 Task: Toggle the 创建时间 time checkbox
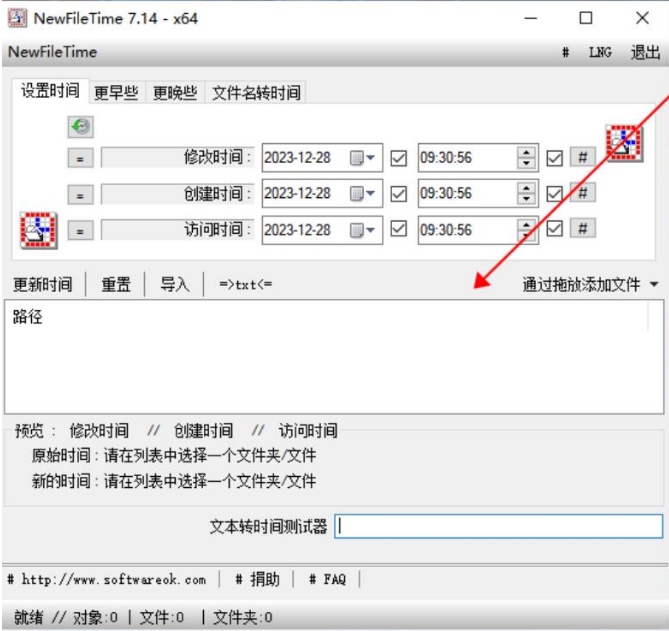click(x=555, y=194)
